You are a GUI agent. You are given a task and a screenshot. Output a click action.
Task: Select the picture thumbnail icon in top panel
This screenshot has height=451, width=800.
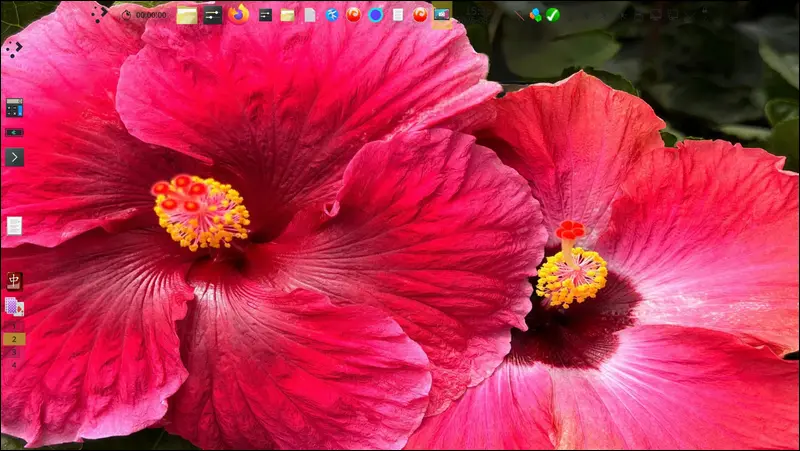(x=442, y=15)
